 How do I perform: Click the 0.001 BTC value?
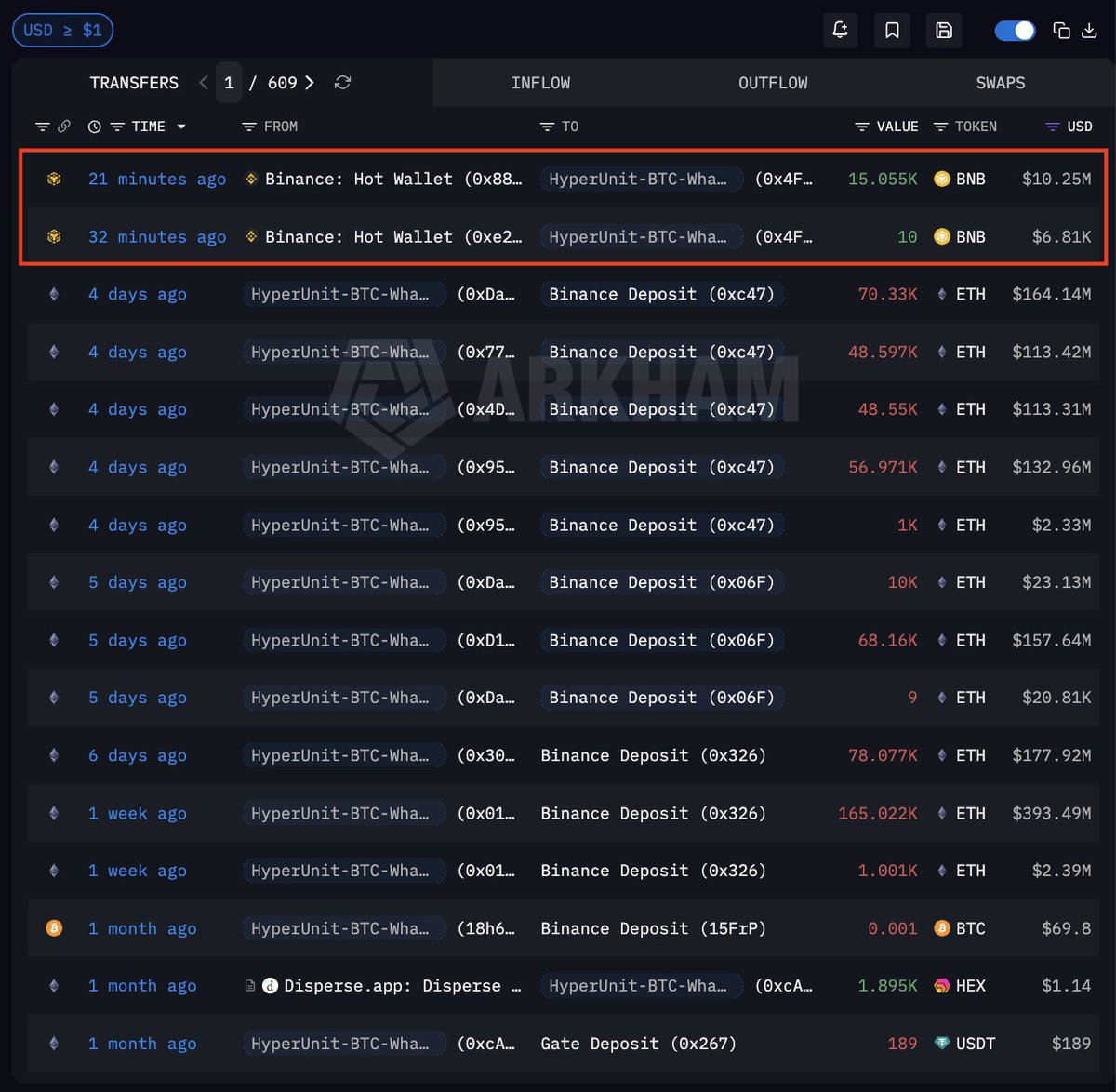pyautogui.click(x=892, y=928)
